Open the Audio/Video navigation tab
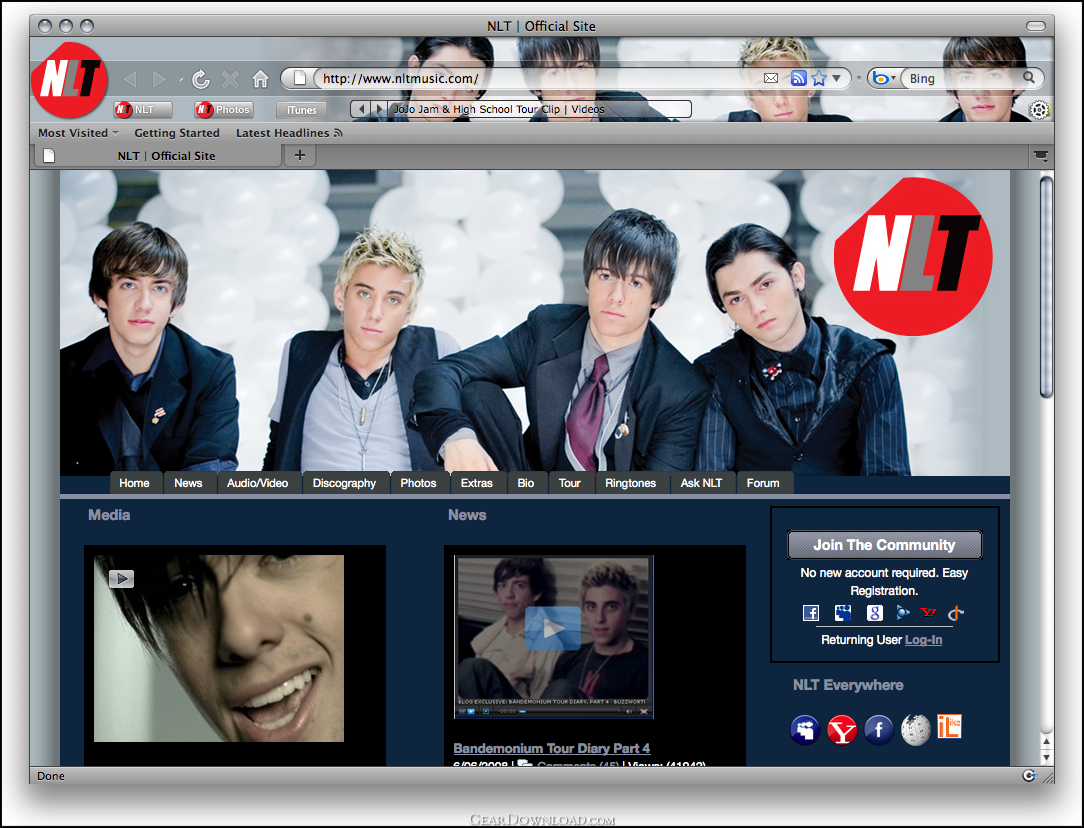 click(257, 483)
